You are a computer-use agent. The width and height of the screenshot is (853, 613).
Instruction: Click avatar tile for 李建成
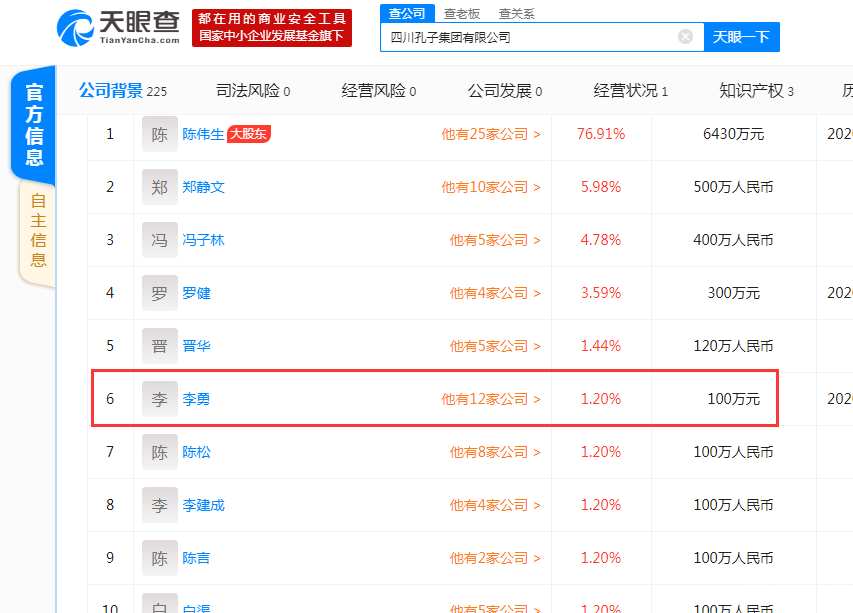(159, 505)
